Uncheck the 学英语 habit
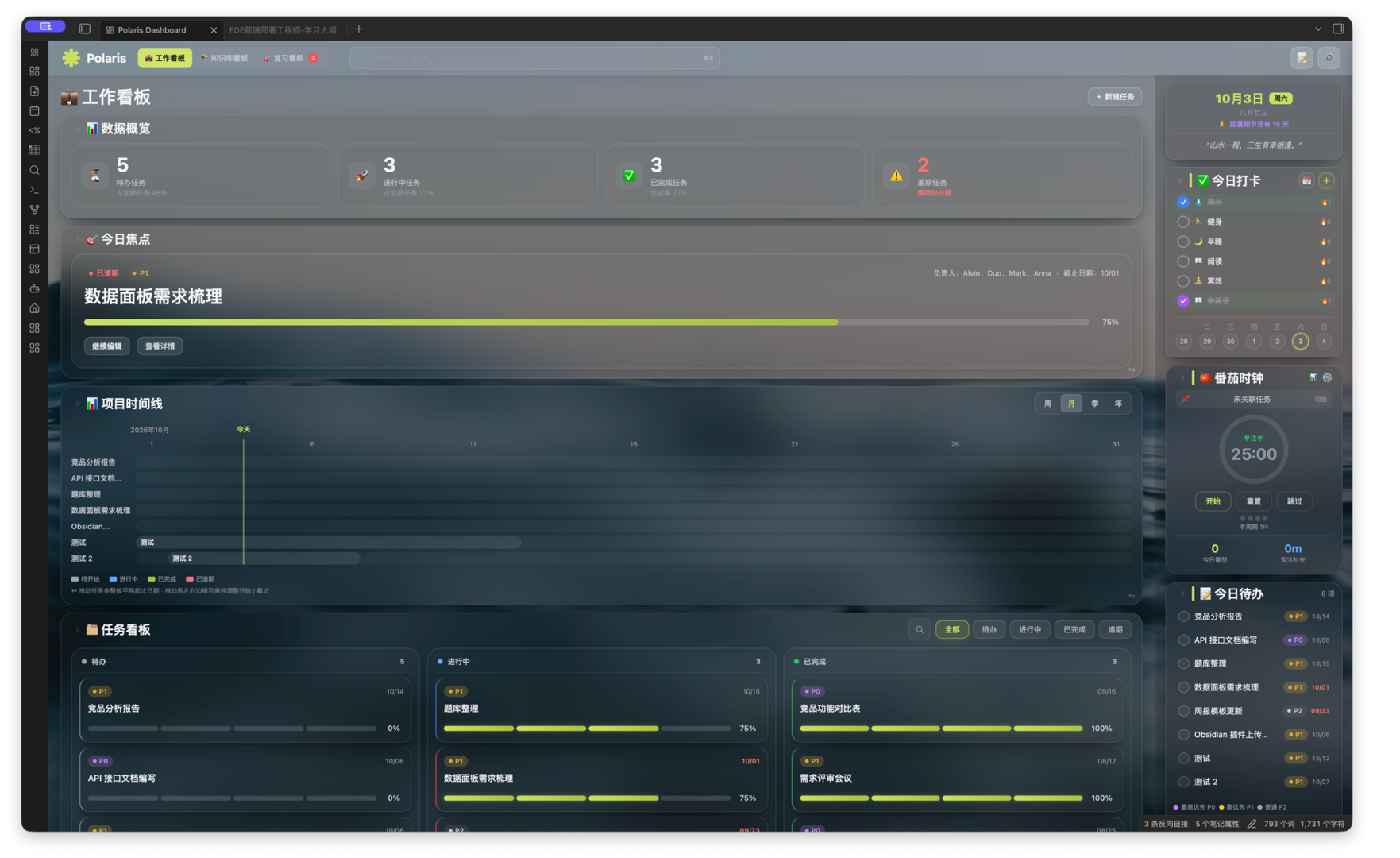The height and width of the screenshot is (858, 1400). [x=1183, y=301]
